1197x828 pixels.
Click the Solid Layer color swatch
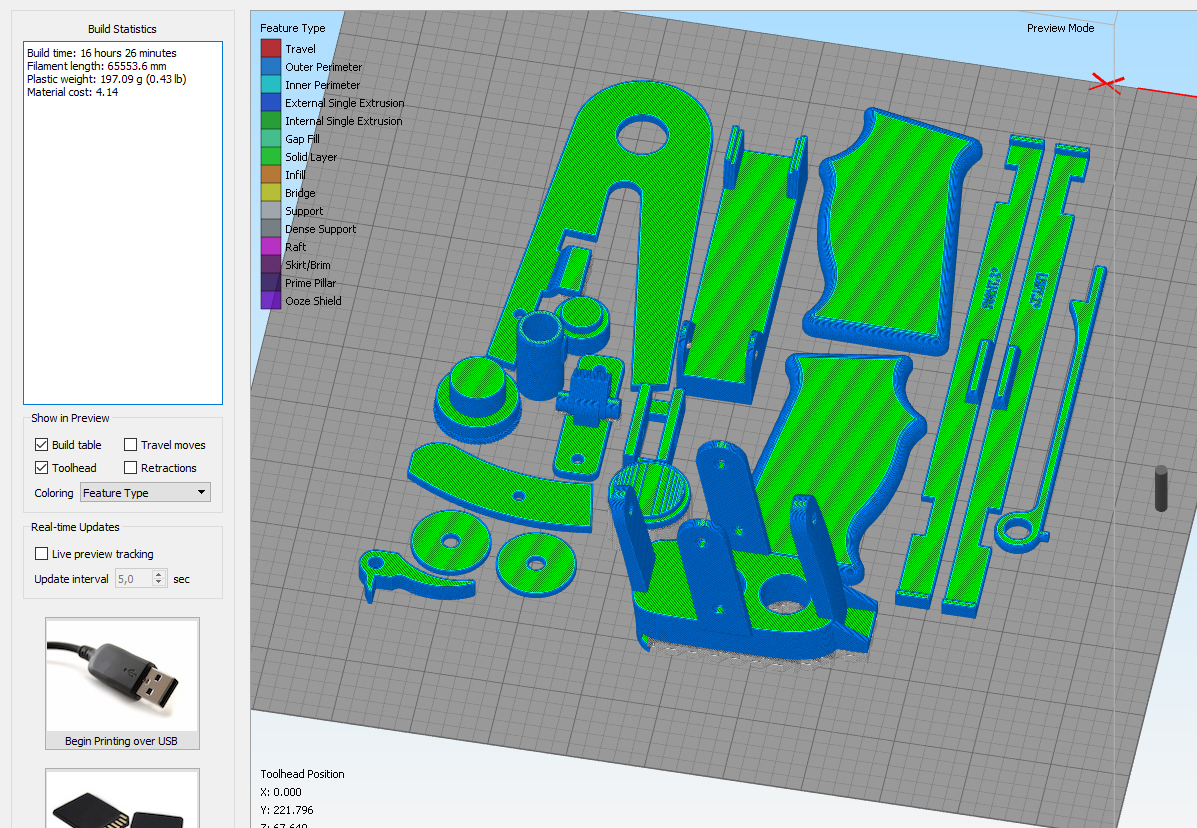[271, 156]
